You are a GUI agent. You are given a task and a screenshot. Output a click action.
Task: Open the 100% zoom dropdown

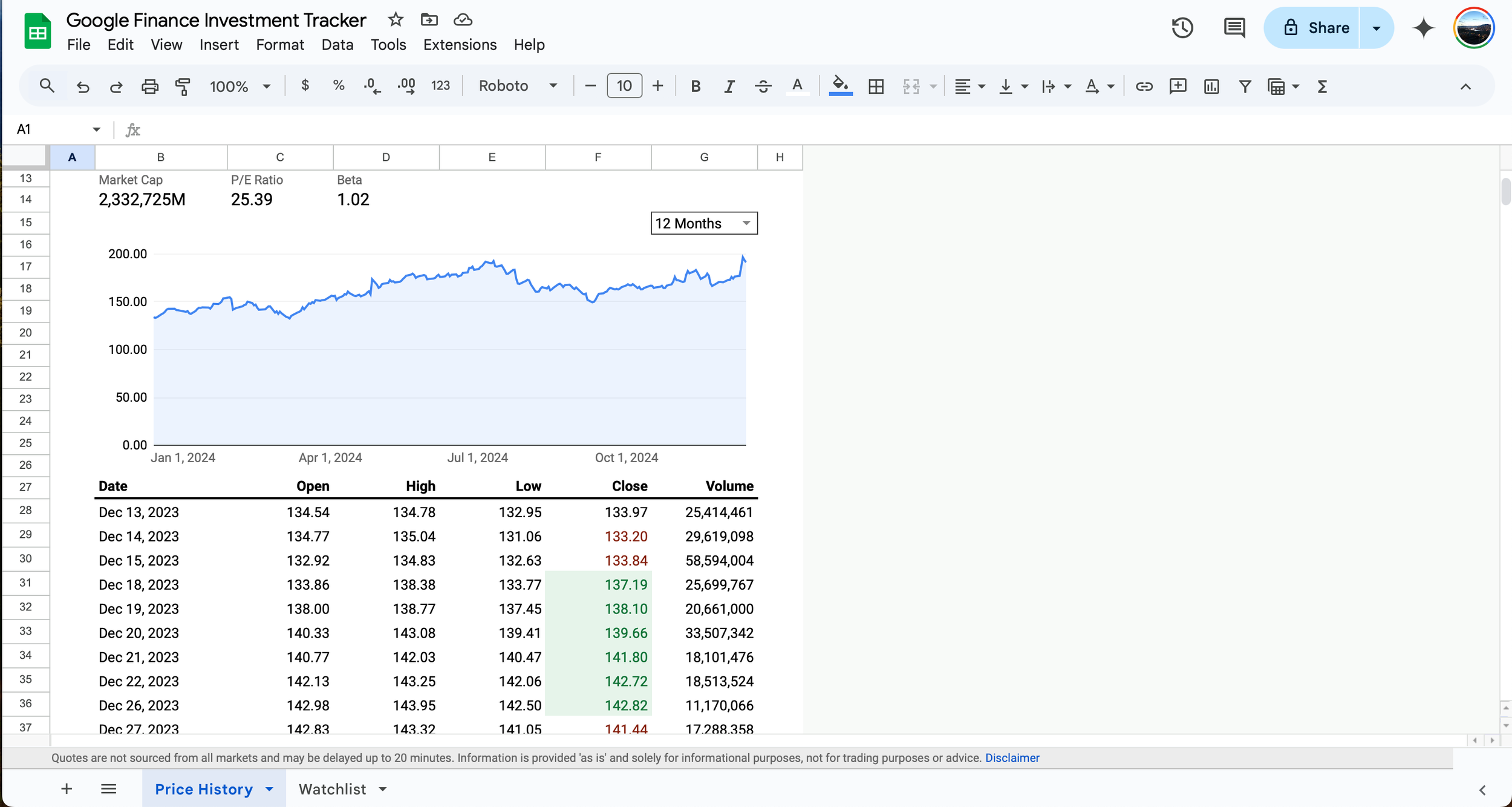tap(240, 87)
